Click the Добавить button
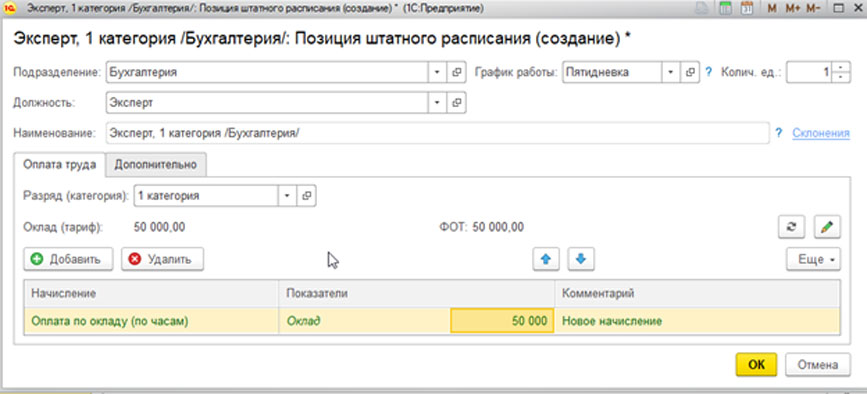 68,259
